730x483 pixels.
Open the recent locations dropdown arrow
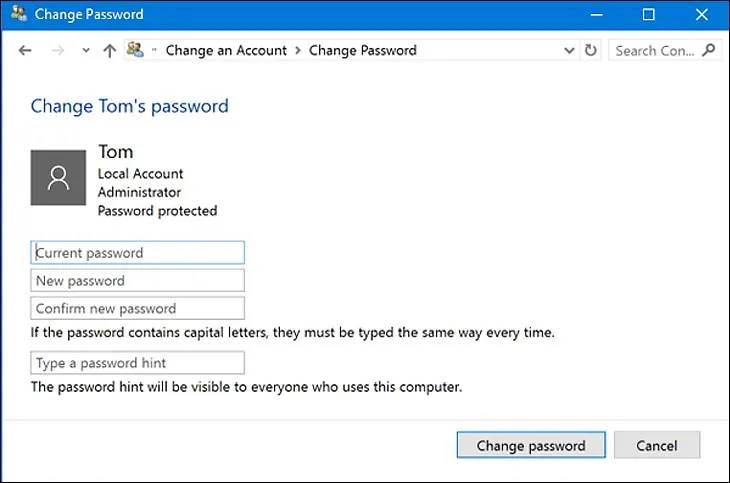pyautogui.click(x=85, y=50)
